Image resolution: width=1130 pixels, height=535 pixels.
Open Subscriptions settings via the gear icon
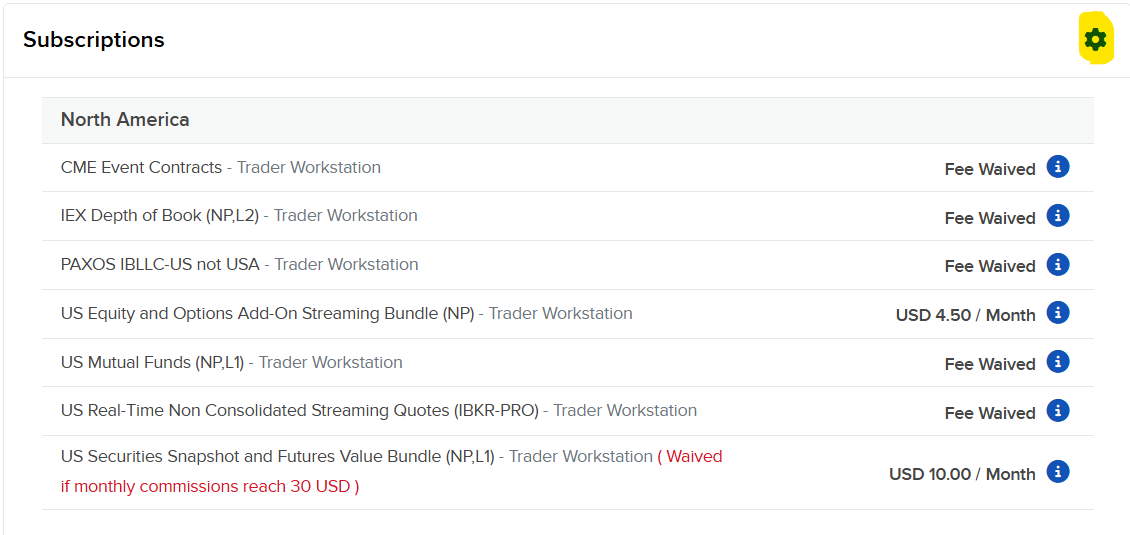coord(1095,39)
